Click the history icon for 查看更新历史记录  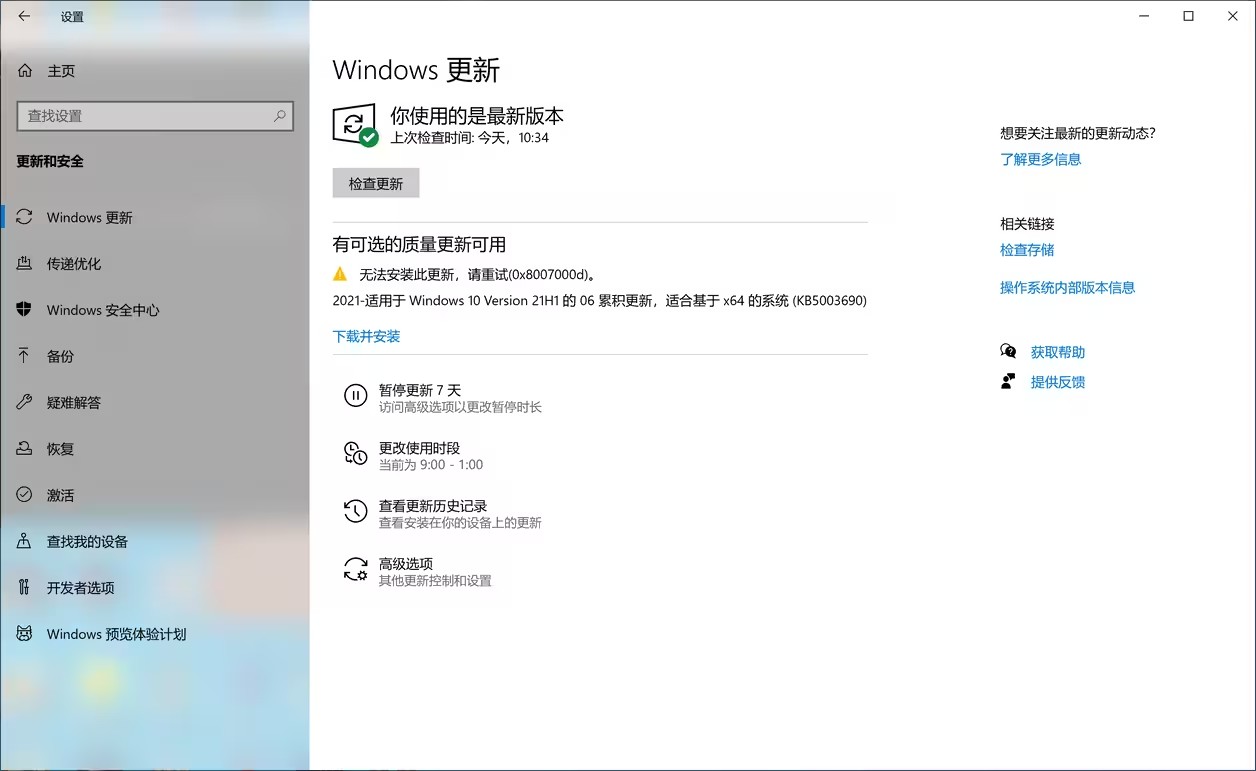(355, 511)
